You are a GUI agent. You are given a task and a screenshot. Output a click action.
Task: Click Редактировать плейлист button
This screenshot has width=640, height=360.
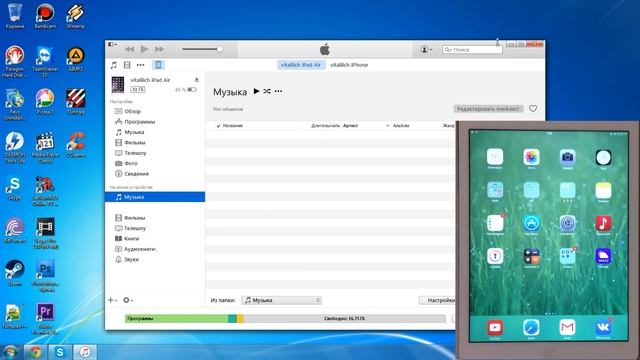point(488,109)
